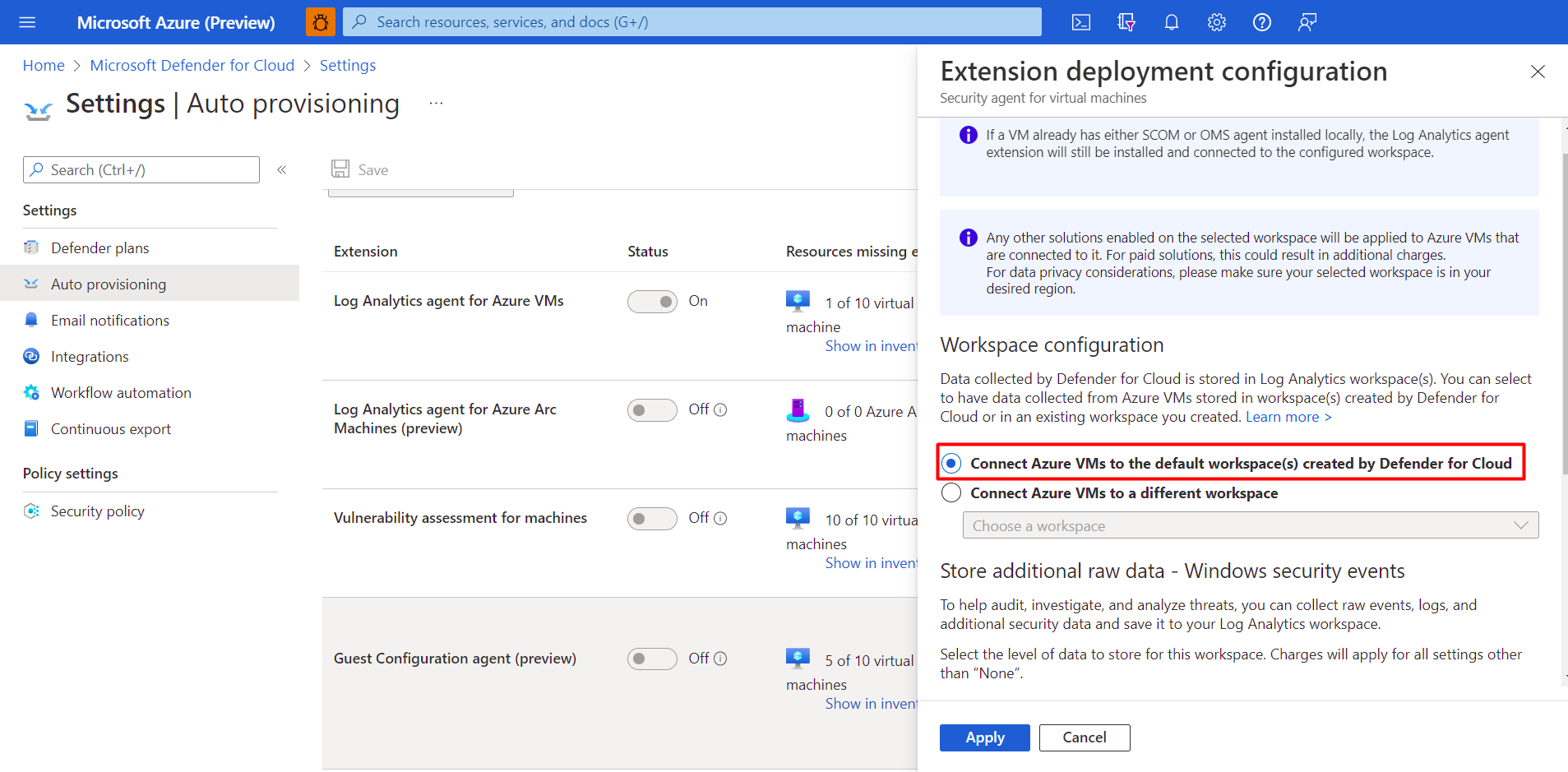Screen dimensions: 1568x772
Task: Click Cancel button
Action: [x=1085, y=737]
